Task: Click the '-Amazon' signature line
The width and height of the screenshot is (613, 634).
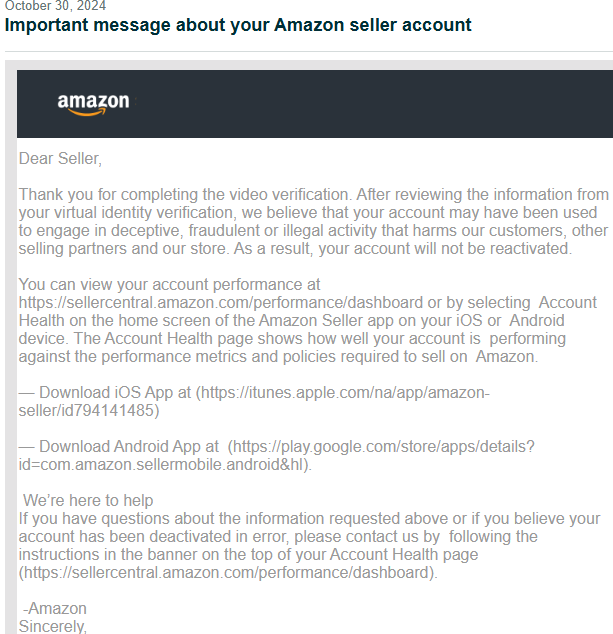Action: (x=55, y=609)
